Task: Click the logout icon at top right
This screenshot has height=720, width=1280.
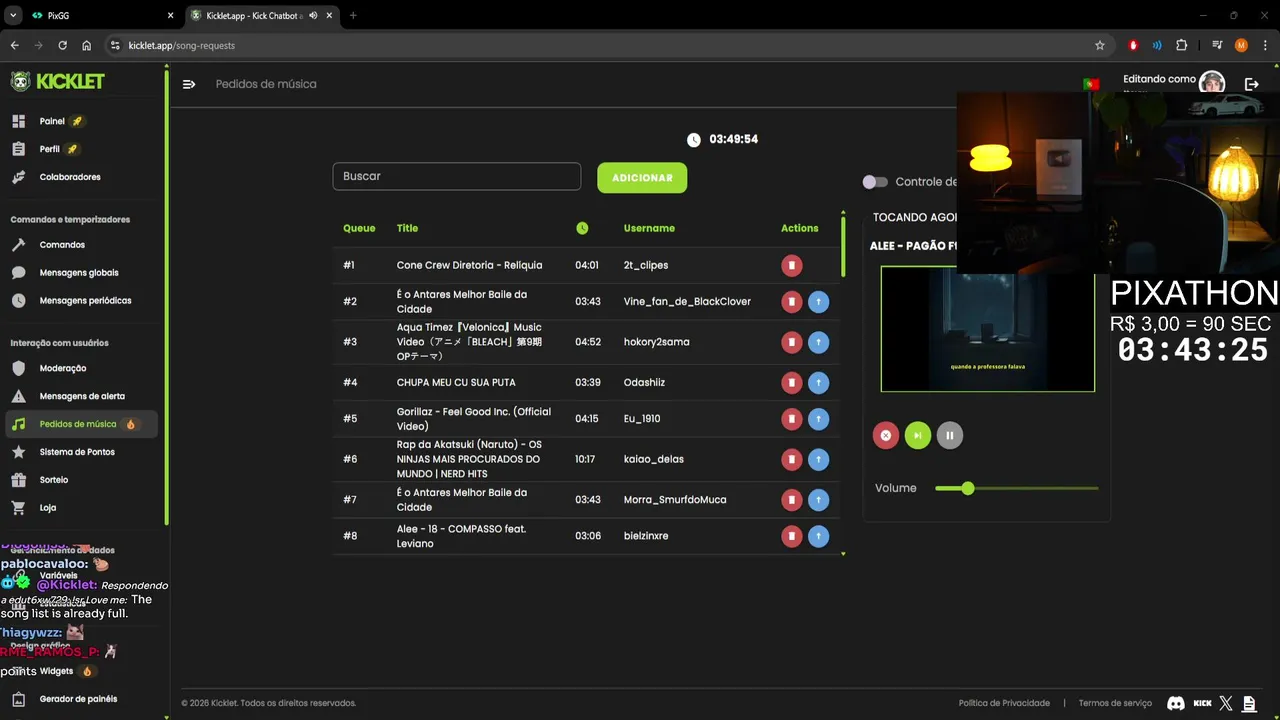Action: (1251, 85)
